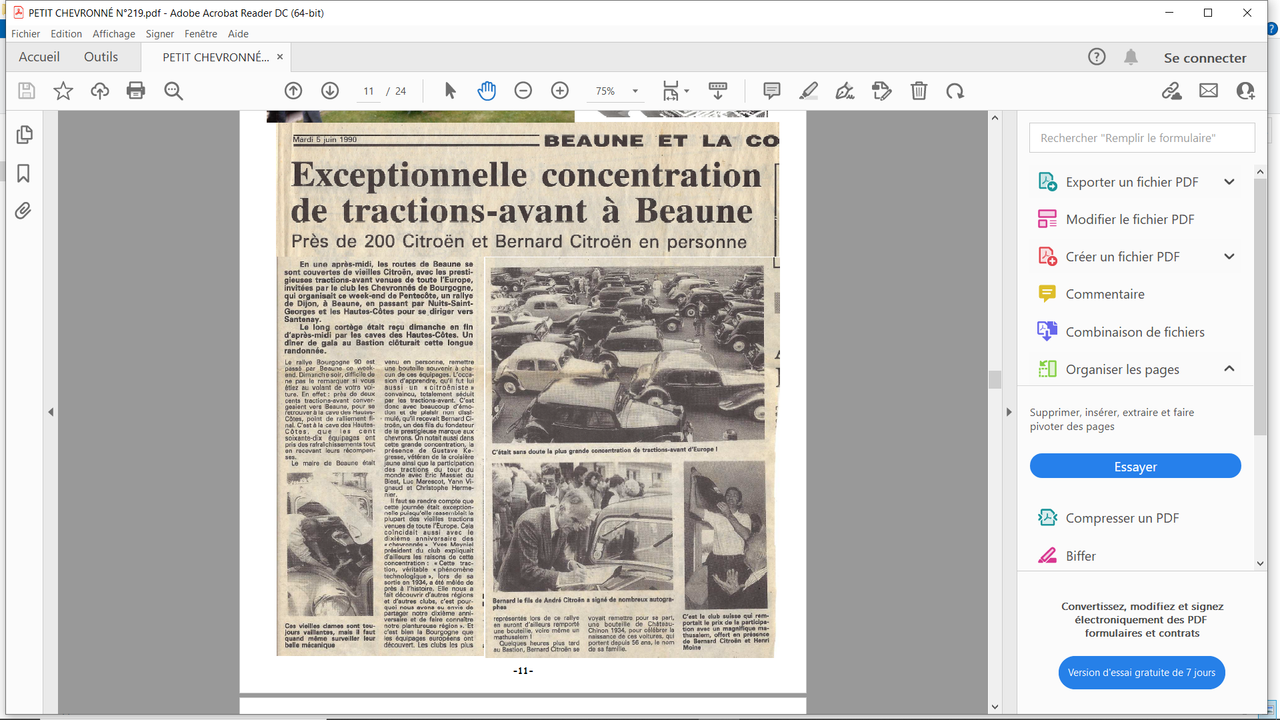Add file to favorites with star icon
The width and height of the screenshot is (1280, 720).
pyautogui.click(x=63, y=91)
